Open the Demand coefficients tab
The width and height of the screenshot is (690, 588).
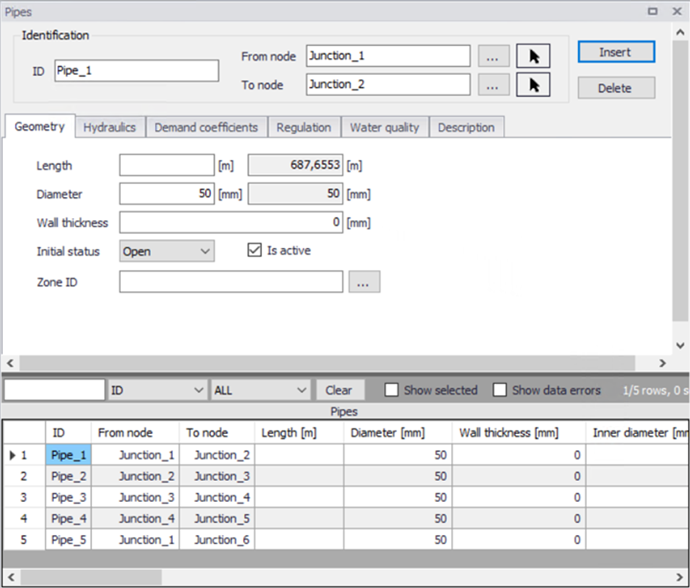[x=206, y=128]
